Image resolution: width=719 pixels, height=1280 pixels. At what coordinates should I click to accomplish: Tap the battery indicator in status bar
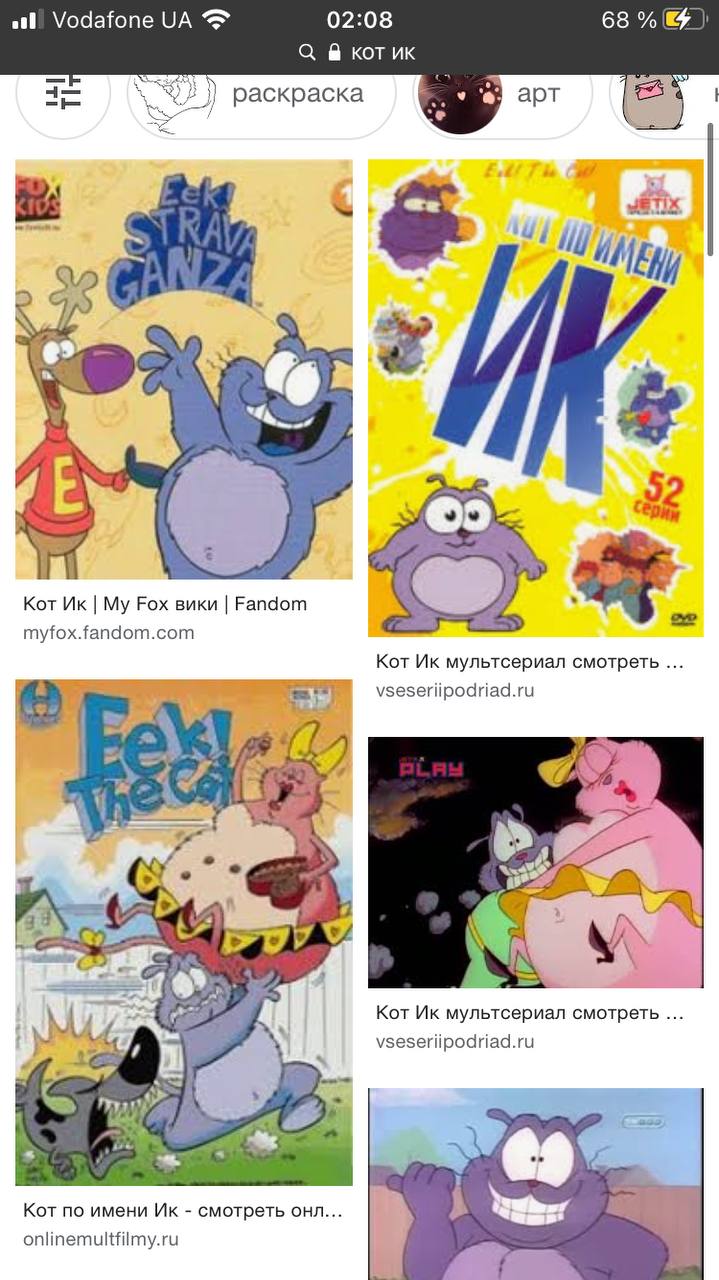[x=684, y=19]
